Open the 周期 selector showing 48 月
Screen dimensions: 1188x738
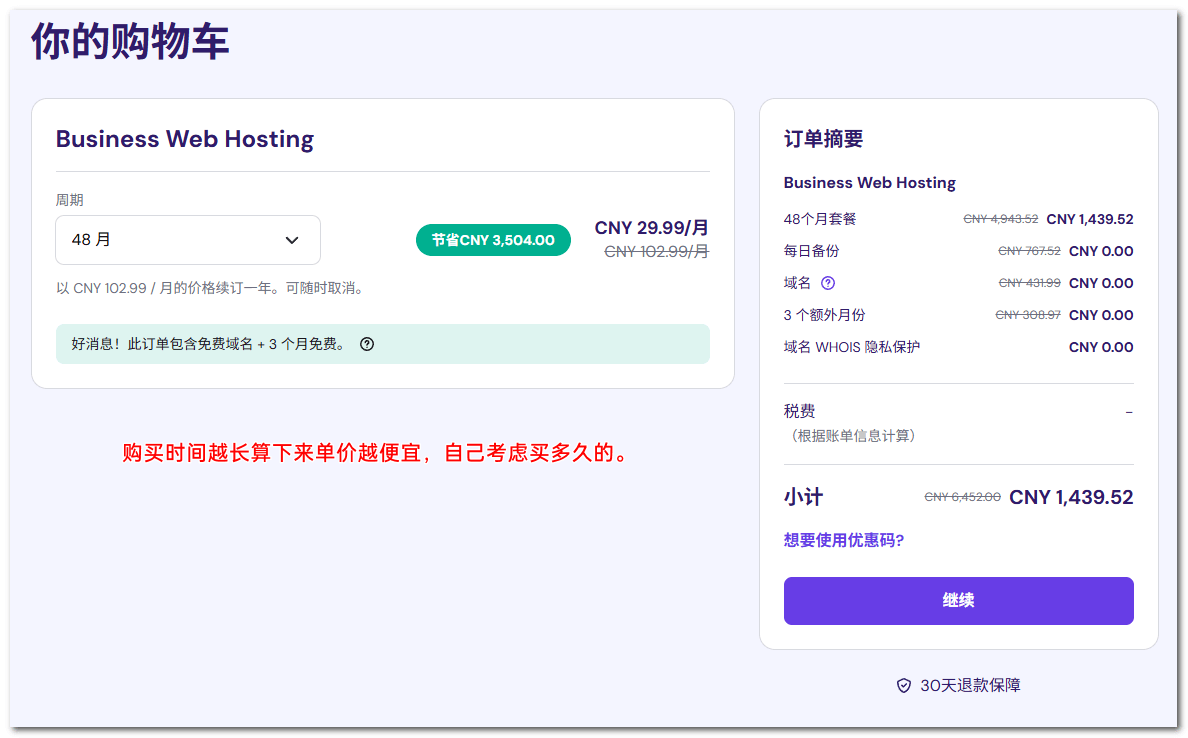click(x=188, y=240)
